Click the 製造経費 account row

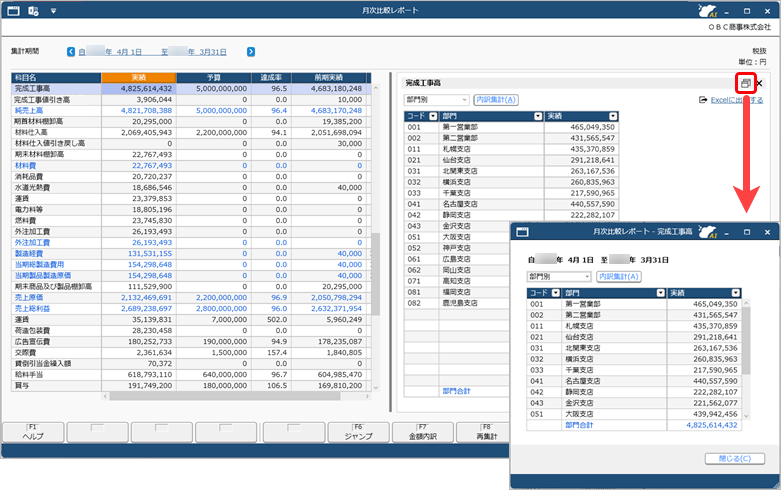point(191,253)
